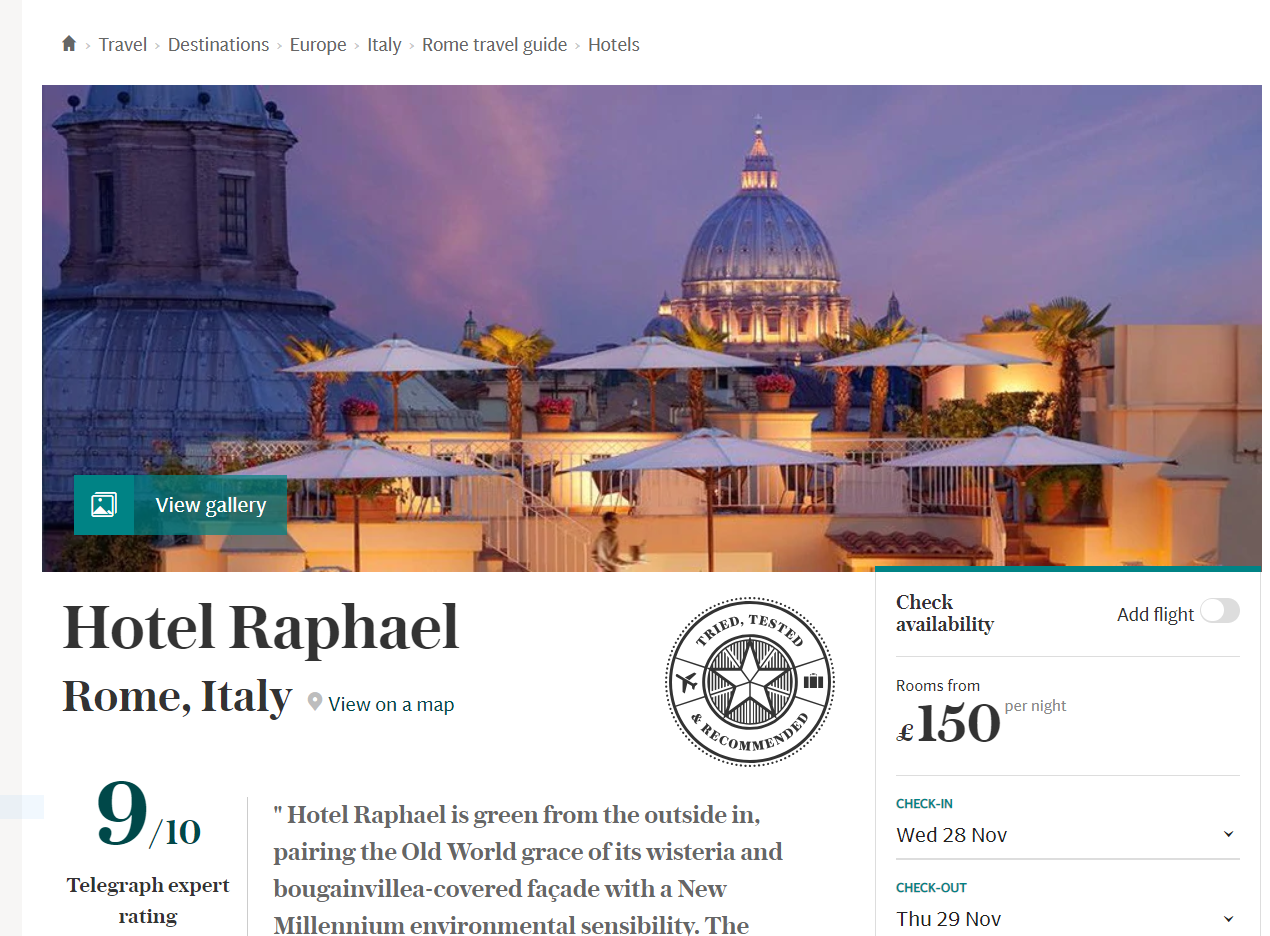Open the gallery image icon
This screenshot has width=1270, height=936.
104,505
